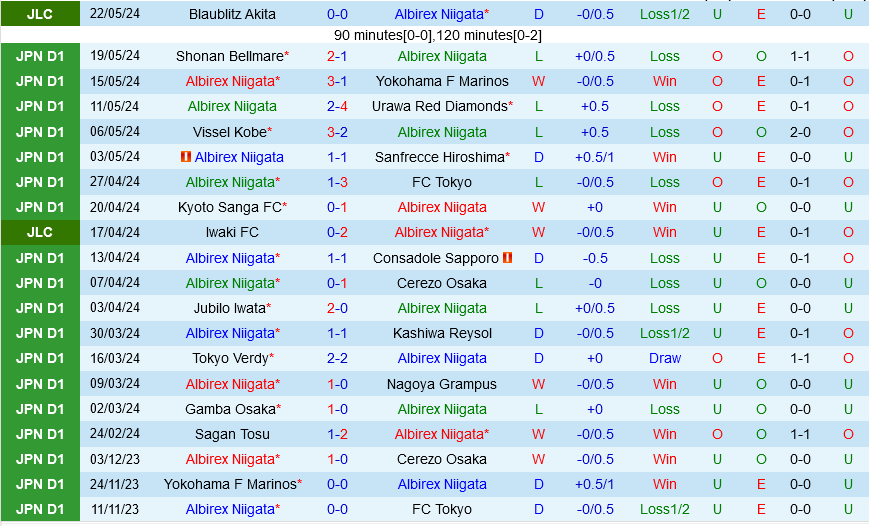Click red card icon beside Albirex Niigata on 03/05/24
The height and width of the screenshot is (526, 869).
coord(186,157)
